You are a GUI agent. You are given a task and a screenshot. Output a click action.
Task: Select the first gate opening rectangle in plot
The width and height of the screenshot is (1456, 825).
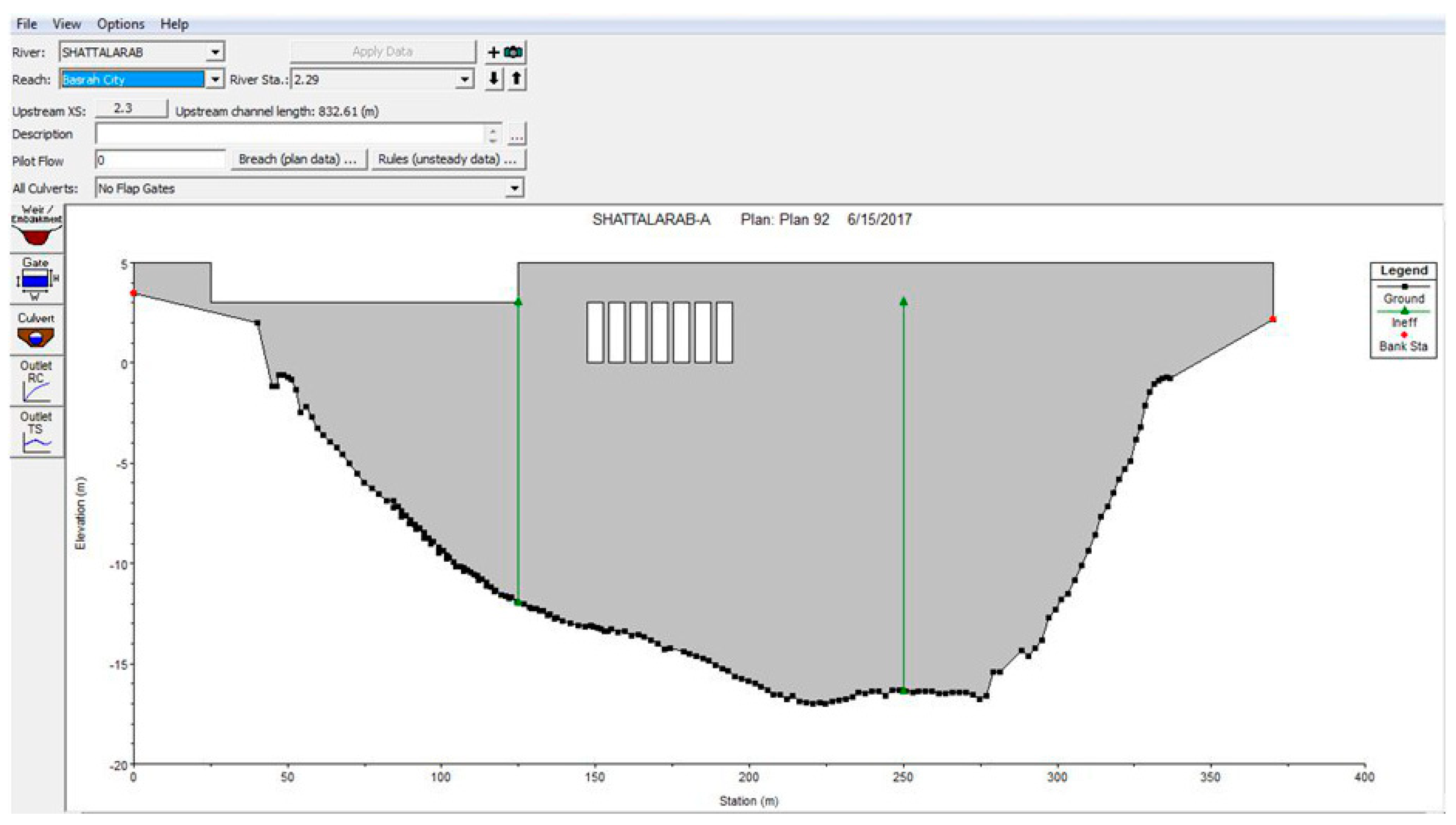pyautogui.click(x=595, y=332)
